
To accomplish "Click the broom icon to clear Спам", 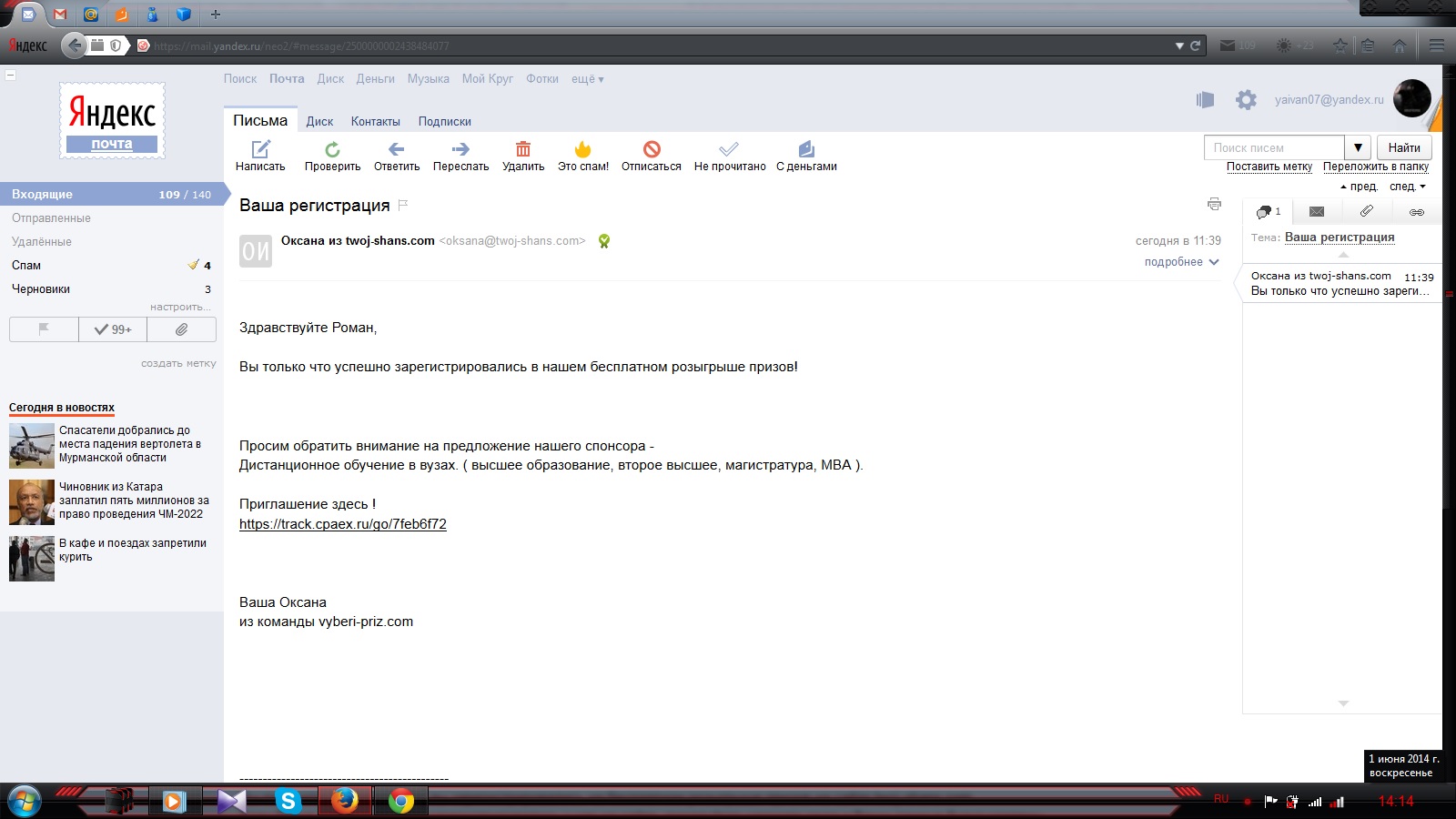I will point(193,265).
